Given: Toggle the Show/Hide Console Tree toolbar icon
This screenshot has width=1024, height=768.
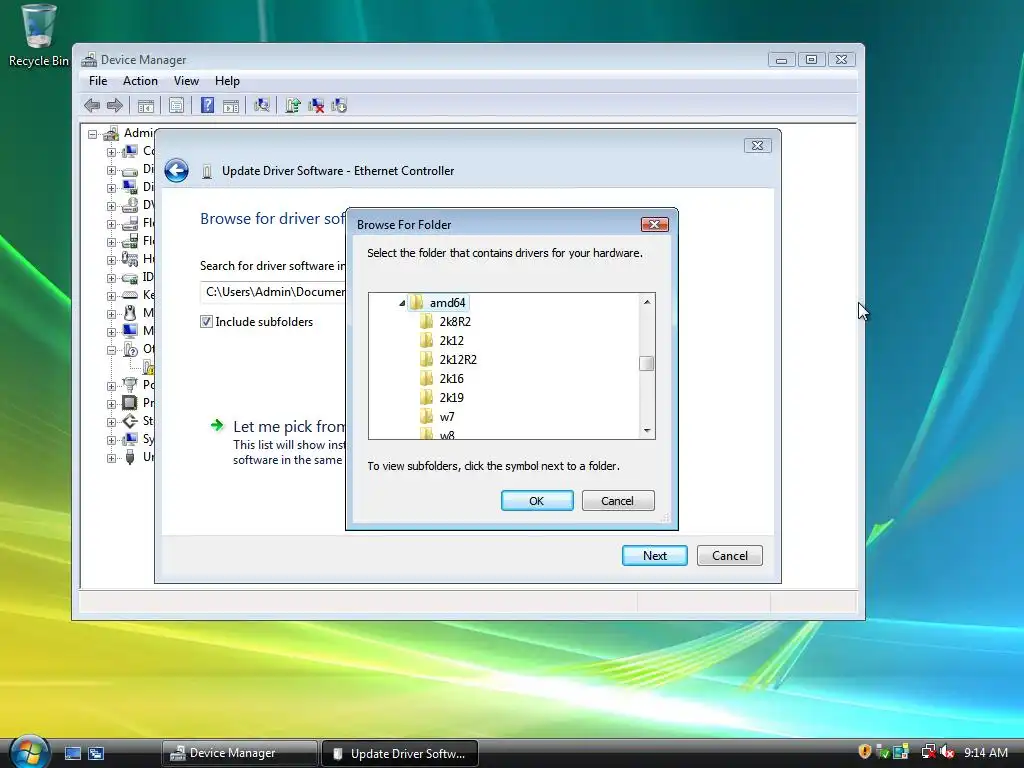Looking at the screenshot, I should [146, 105].
